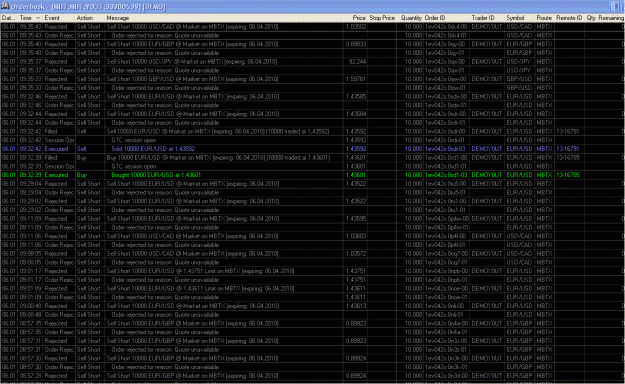
Task: Click price cell 1.59761
Action: point(356,79)
